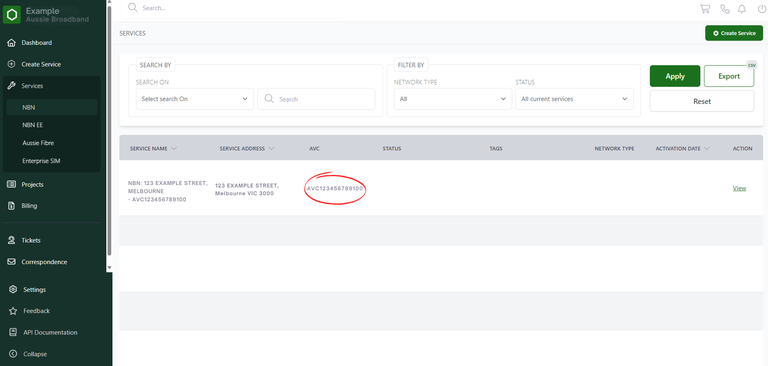Click the AVC column header
Viewport: 768px width, 366px height.
point(314,148)
